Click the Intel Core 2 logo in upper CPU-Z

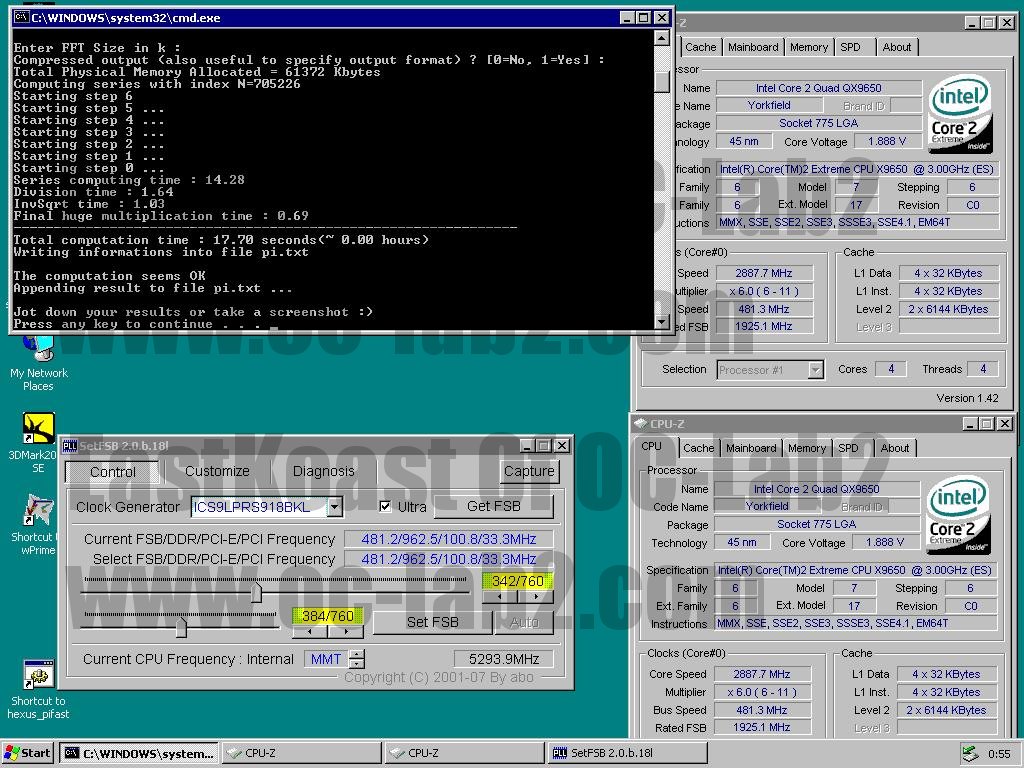click(x=960, y=114)
